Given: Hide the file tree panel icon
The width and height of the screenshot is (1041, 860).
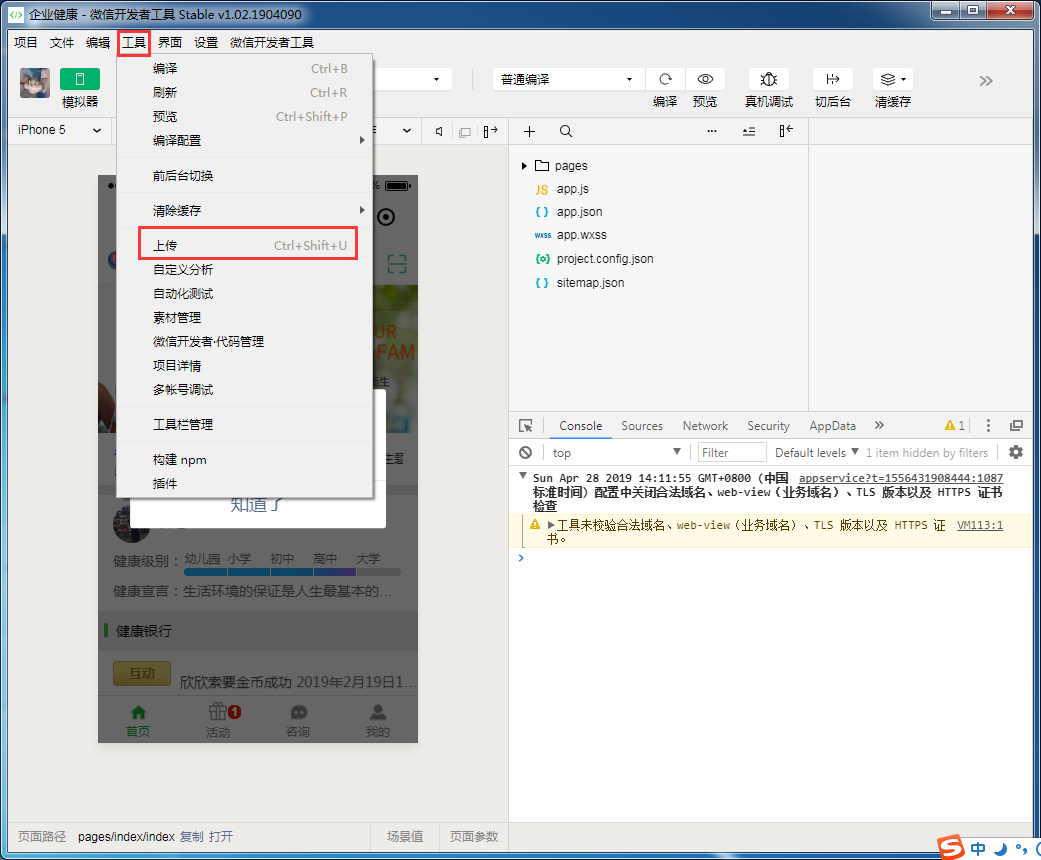Looking at the screenshot, I should (786, 131).
